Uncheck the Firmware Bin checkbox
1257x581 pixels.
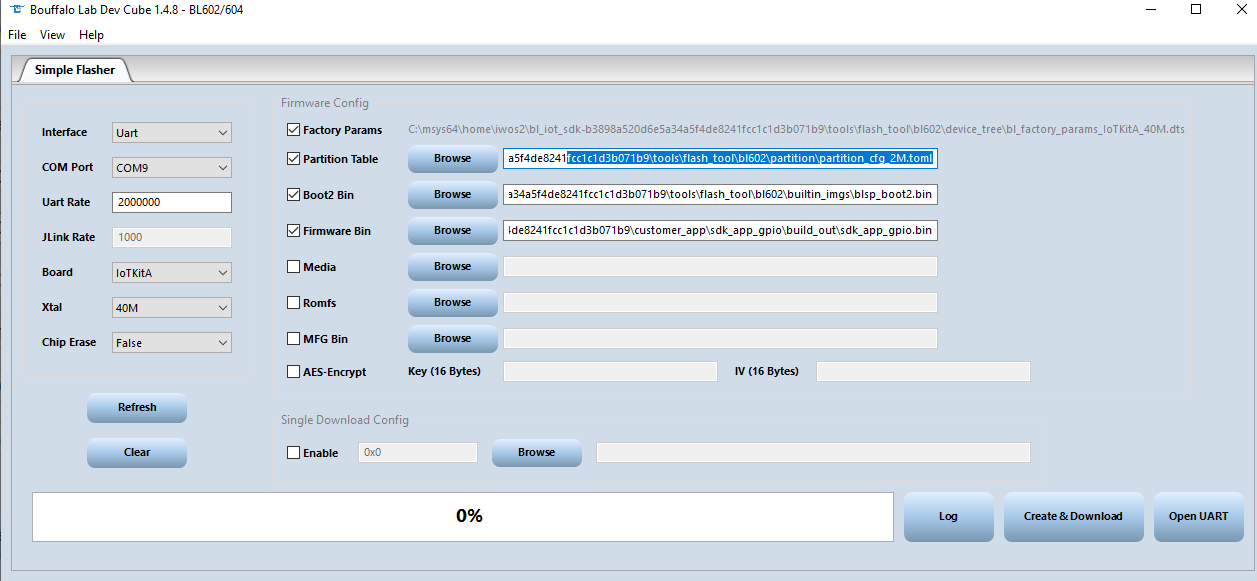pyautogui.click(x=293, y=231)
